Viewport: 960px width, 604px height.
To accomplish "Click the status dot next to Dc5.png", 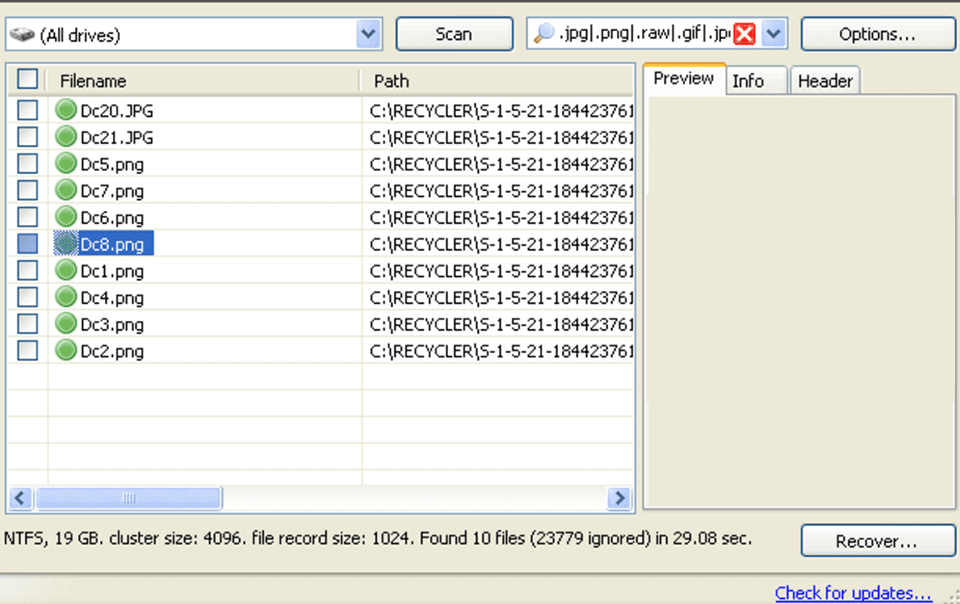I will [x=65, y=163].
